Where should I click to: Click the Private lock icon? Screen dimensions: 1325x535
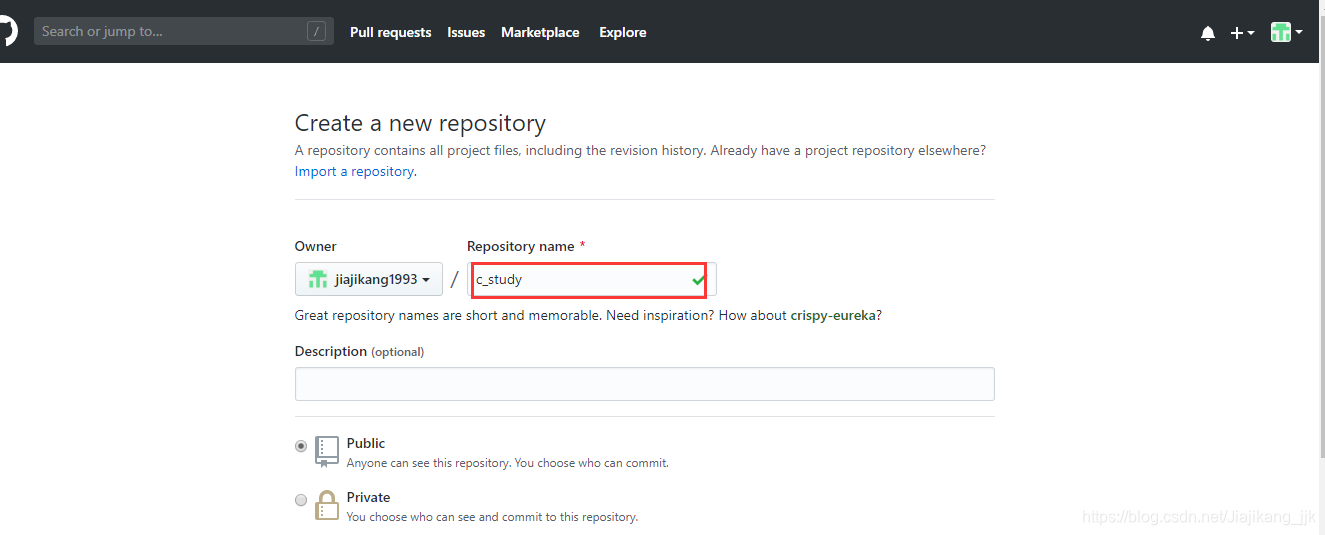click(x=327, y=505)
